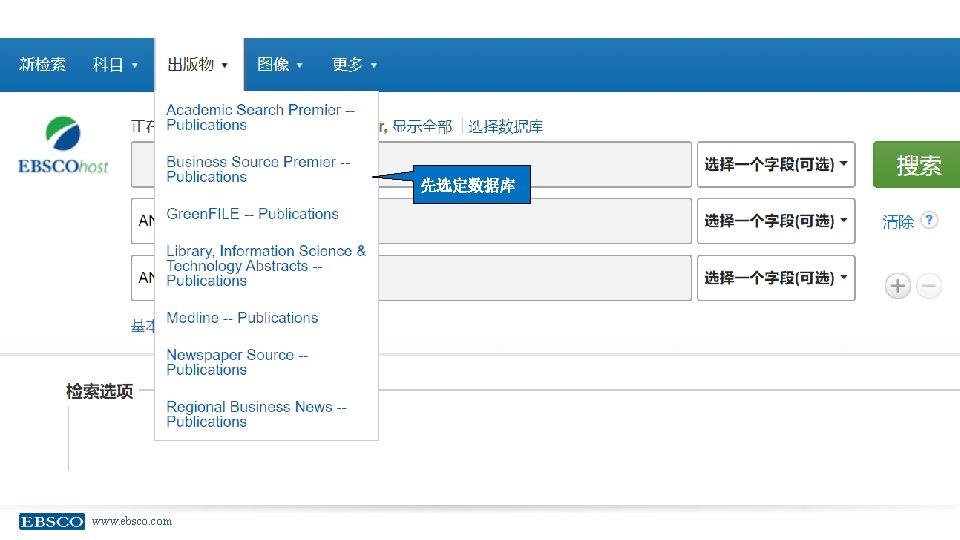Select Library, Information Science & Technology Abstracts
The height and width of the screenshot is (540, 960).
[x=266, y=266]
